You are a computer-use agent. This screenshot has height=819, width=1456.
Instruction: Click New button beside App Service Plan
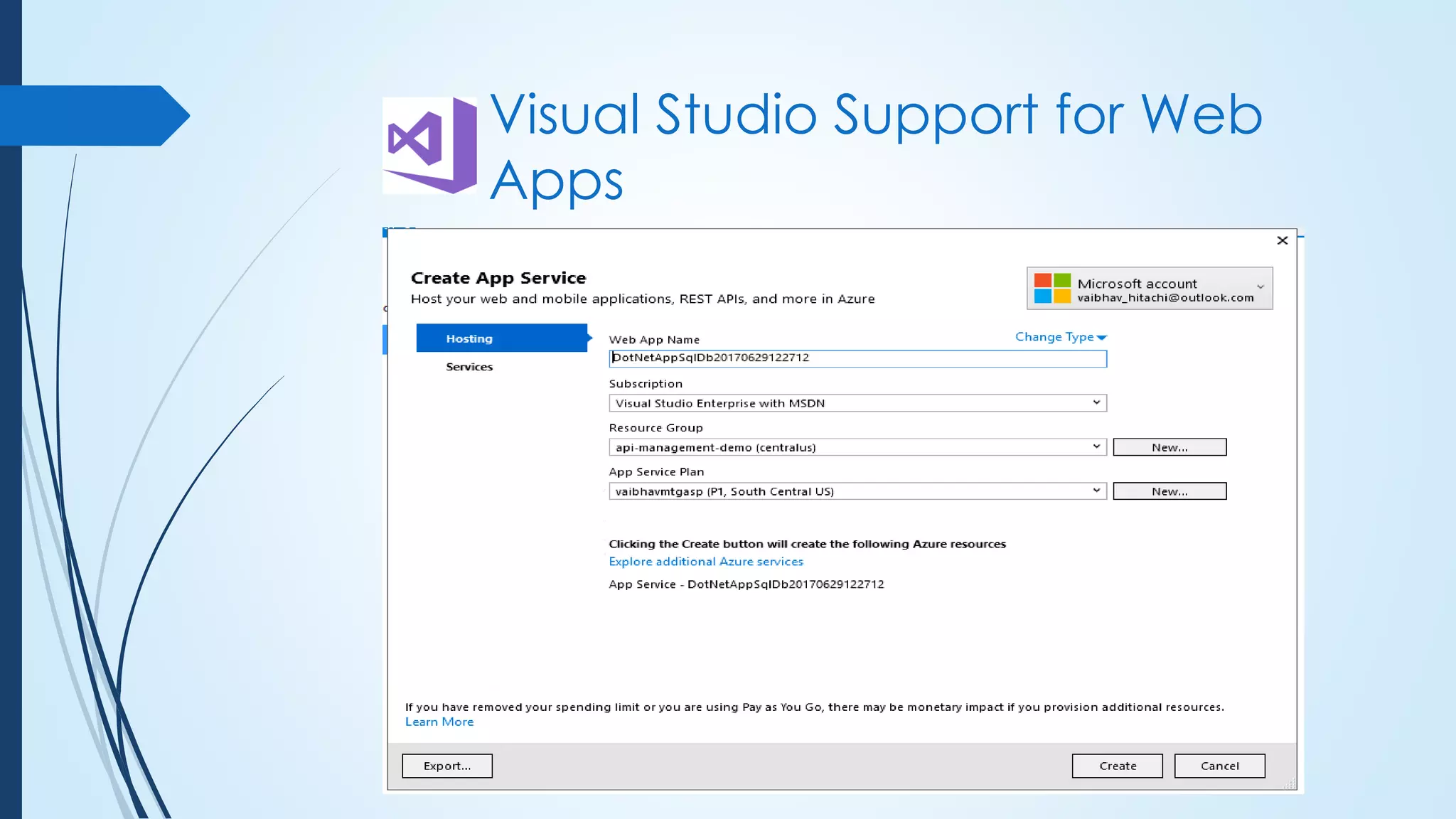click(x=1169, y=491)
